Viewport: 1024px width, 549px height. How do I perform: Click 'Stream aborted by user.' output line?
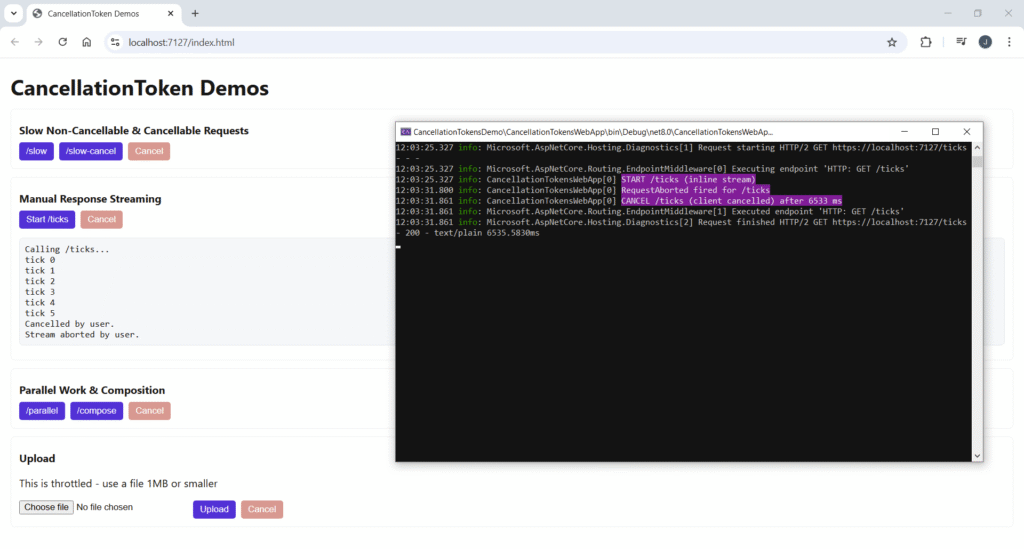click(82, 334)
